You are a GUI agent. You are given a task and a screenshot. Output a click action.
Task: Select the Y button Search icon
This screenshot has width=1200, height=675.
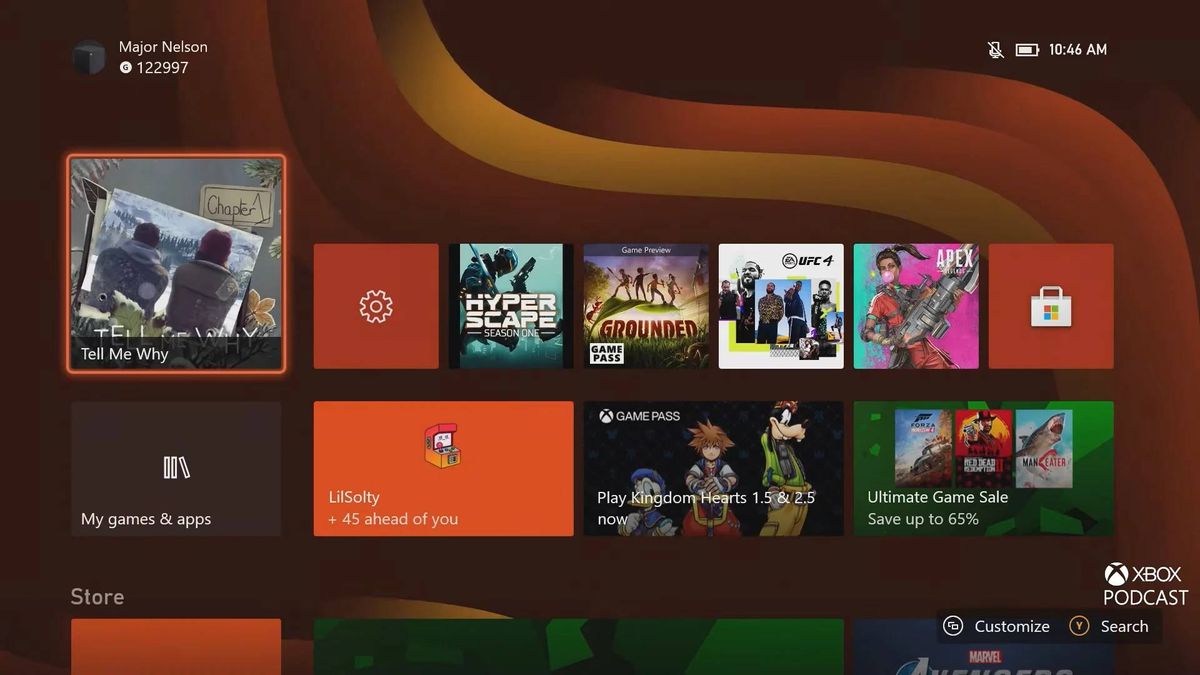pos(1079,626)
